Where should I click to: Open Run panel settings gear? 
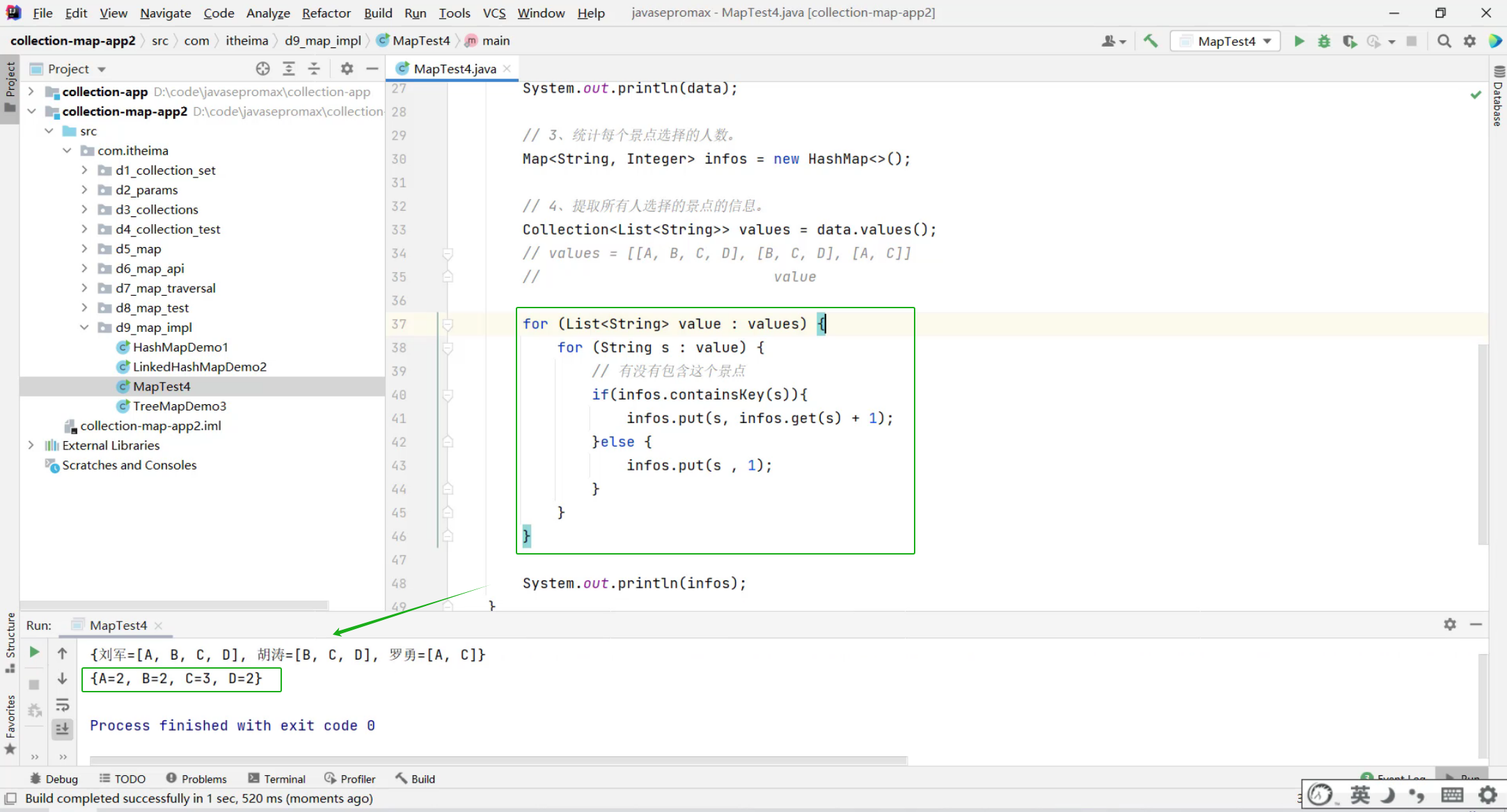tap(1450, 624)
